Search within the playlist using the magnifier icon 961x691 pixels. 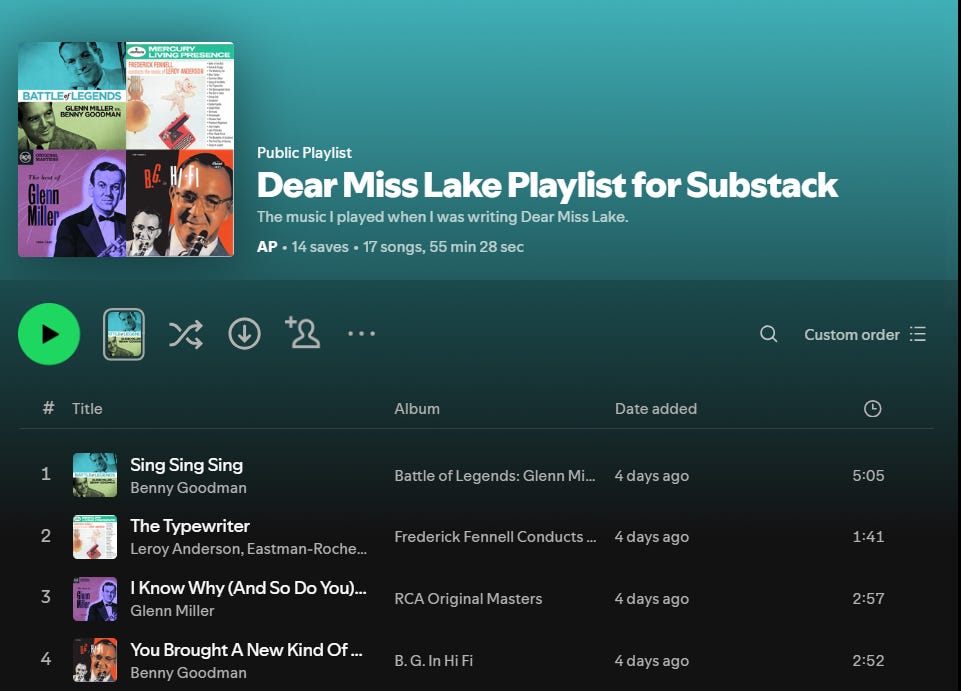pyautogui.click(x=769, y=334)
